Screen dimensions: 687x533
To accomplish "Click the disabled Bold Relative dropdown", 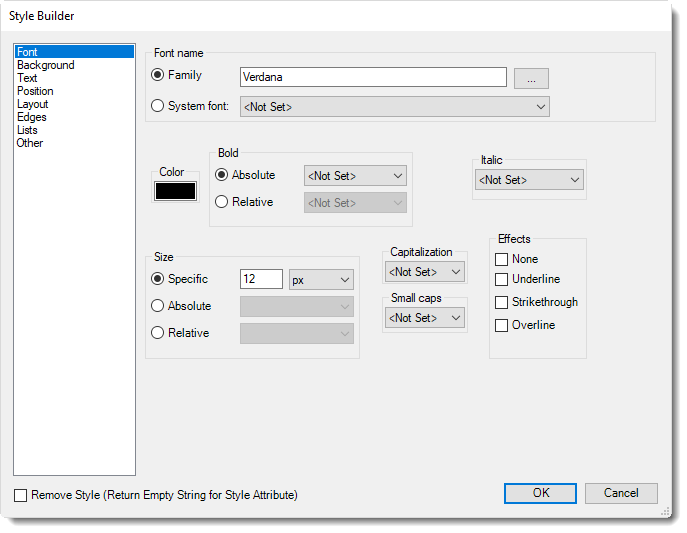I will point(355,203).
